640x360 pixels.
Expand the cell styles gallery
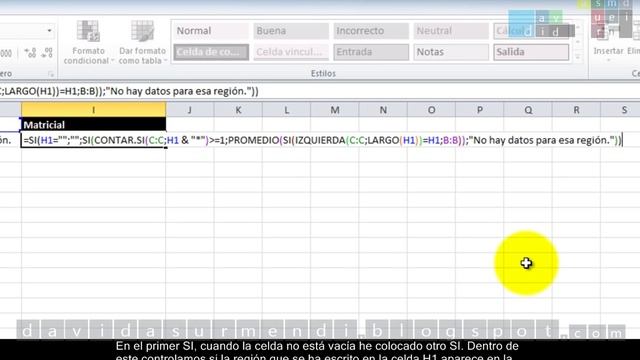tap(578, 57)
